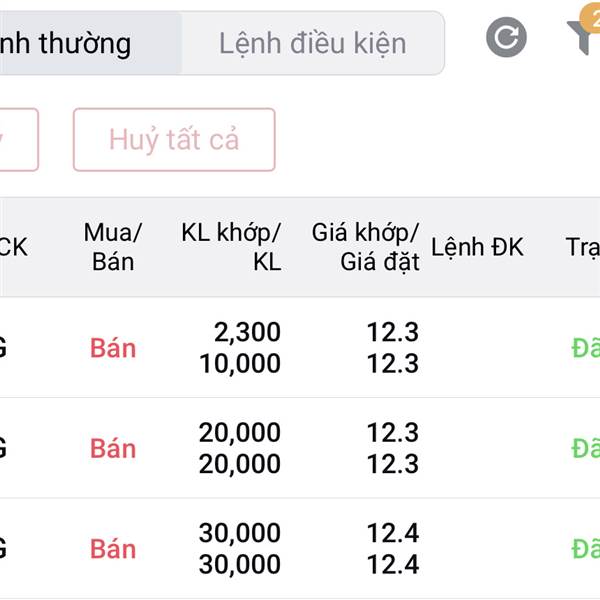Switch to Lệnh điều kiện tab
The height and width of the screenshot is (600, 600).
pyautogui.click(x=313, y=43)
